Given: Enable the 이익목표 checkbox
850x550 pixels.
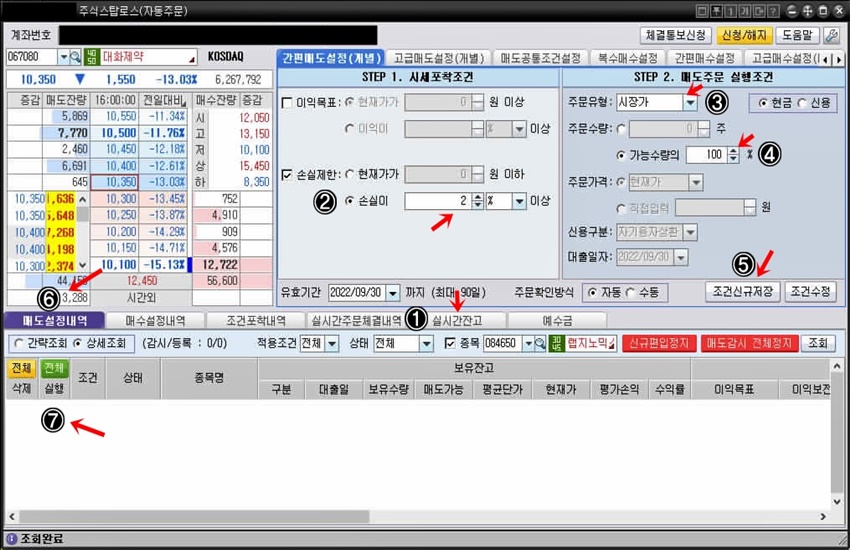Looking at the screenshot, I should [x=287, y=102].
